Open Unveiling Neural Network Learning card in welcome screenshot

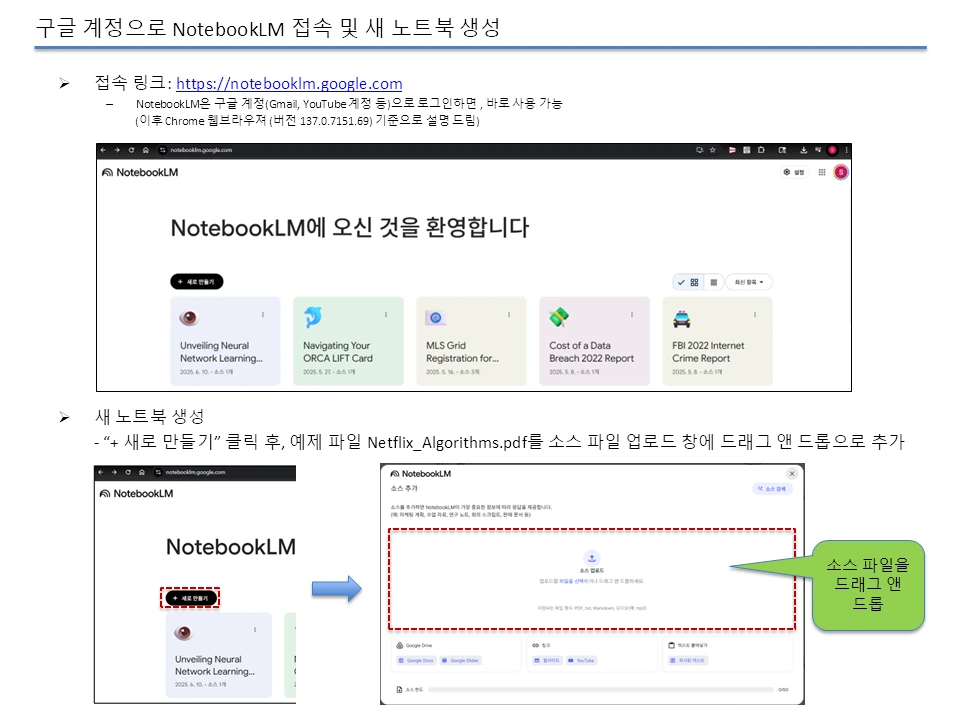pyautogui.click(x=225, y=341)
